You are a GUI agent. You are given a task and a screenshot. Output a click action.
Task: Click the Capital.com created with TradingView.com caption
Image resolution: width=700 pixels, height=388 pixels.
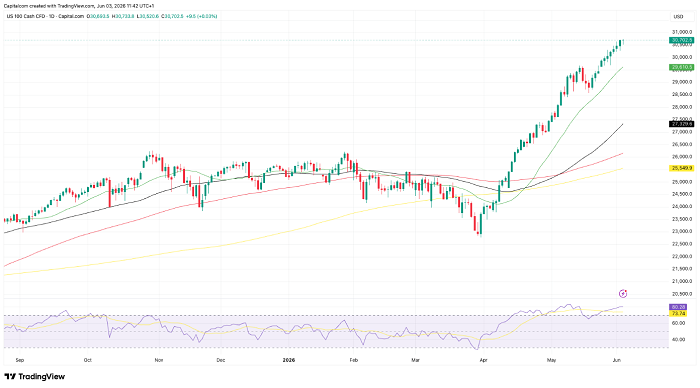[x=79, y=6]
